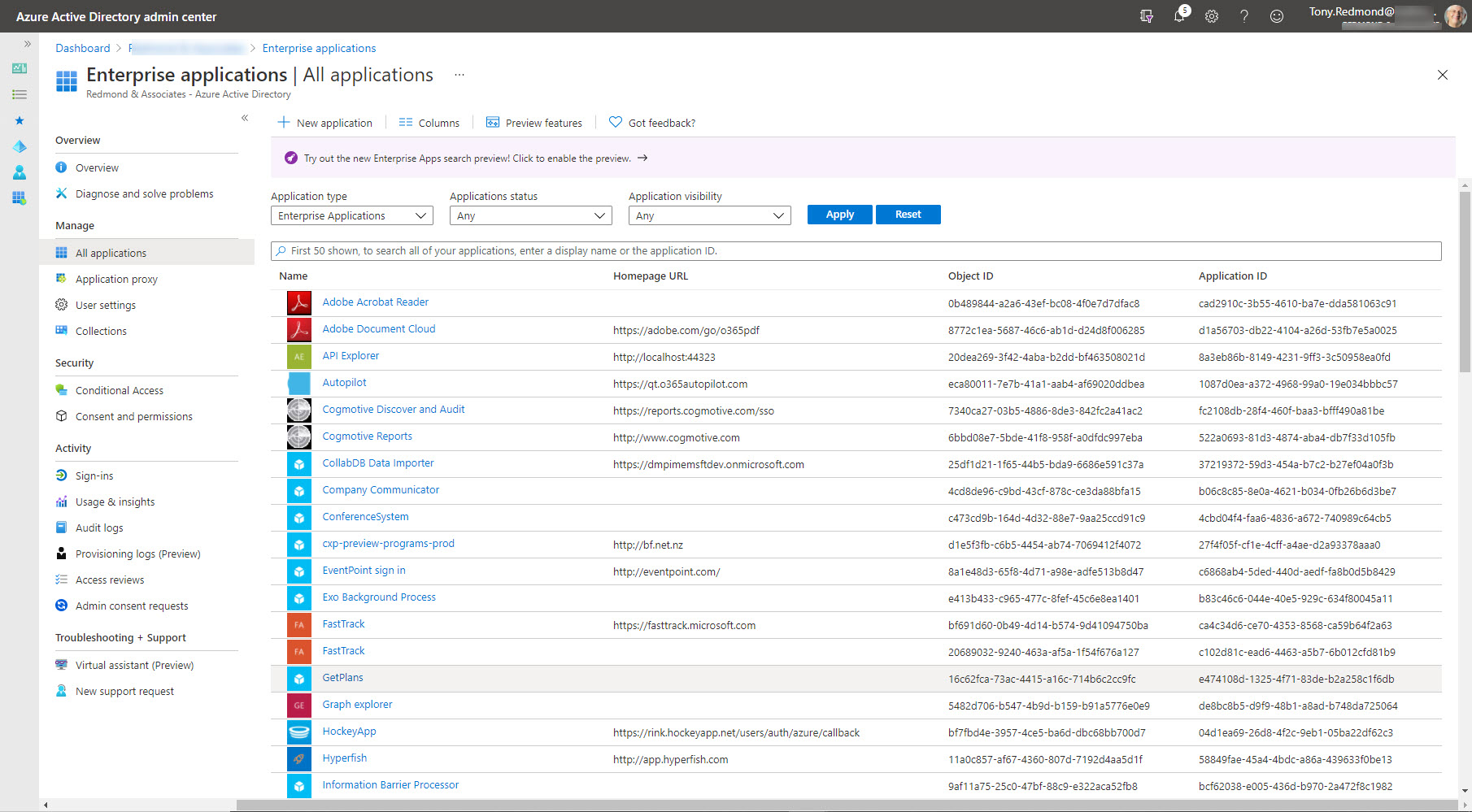This screenshot has height=812, width=1472.
Task: Click the Cogmotive Reports app icon
Action: tap(299, 436)
